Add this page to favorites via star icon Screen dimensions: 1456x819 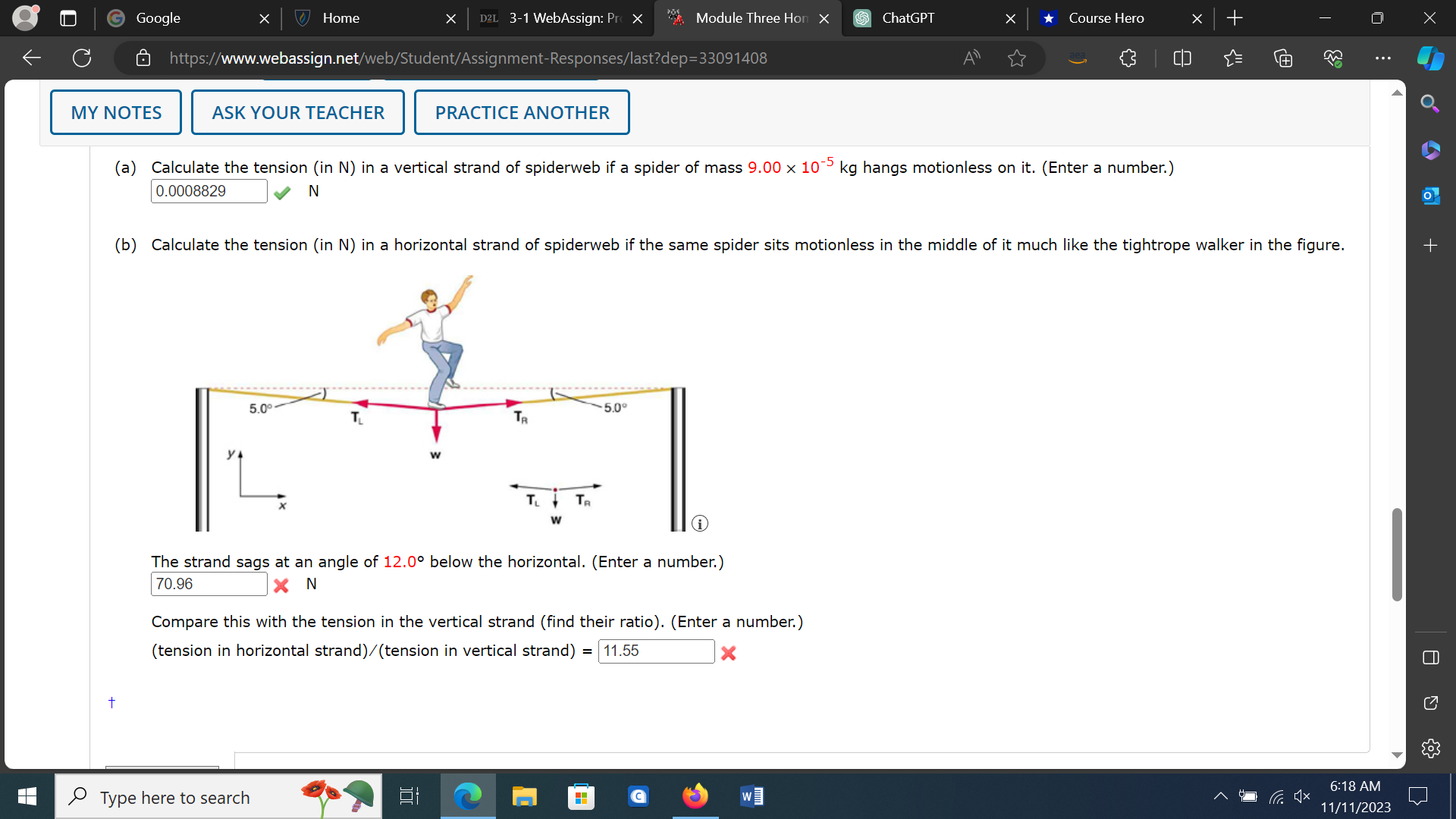(x=1017, y=58)
